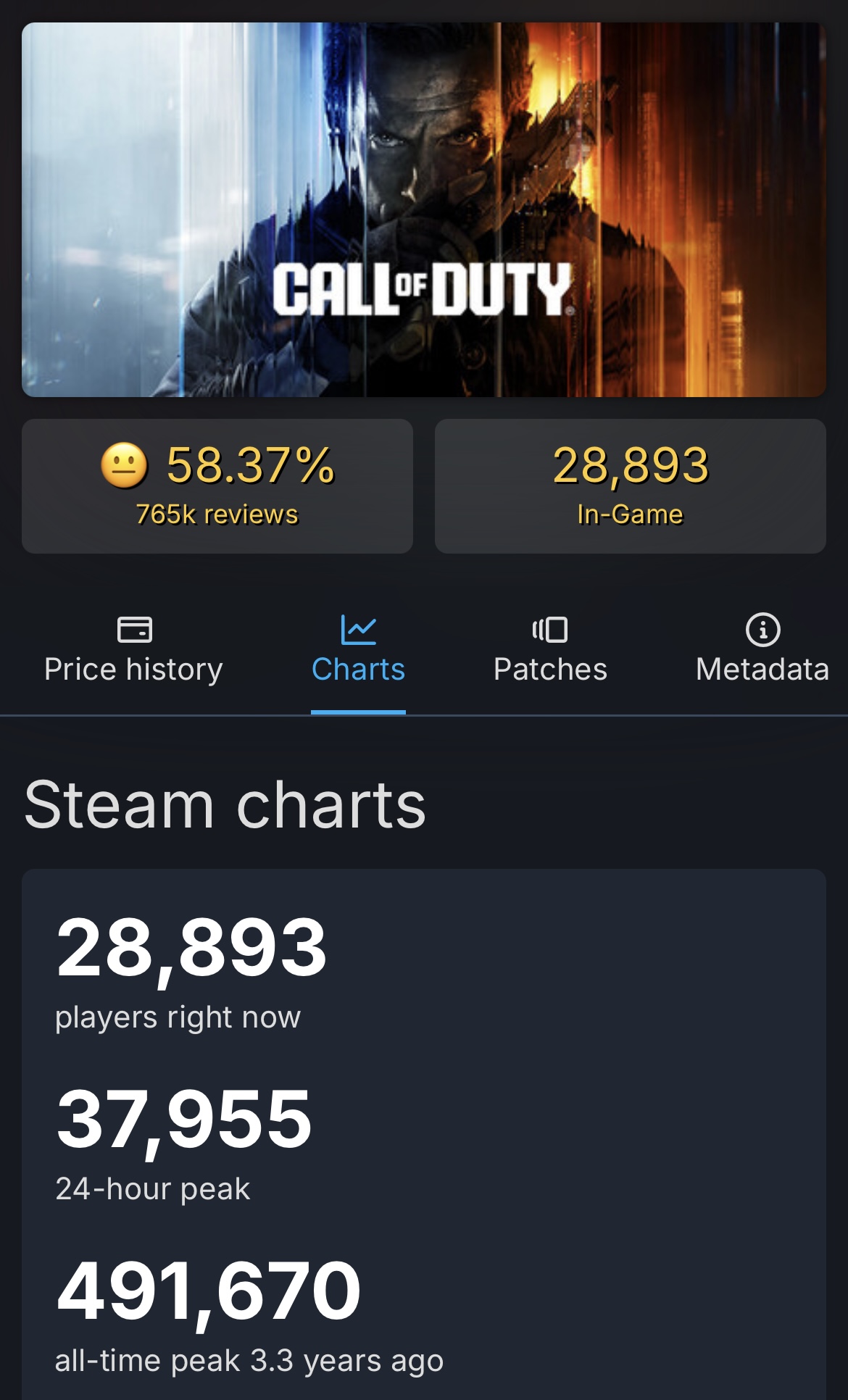The image size is (848, 1400).
Task: Switch to the Patches tab label
Action: [x=550, y=670]
